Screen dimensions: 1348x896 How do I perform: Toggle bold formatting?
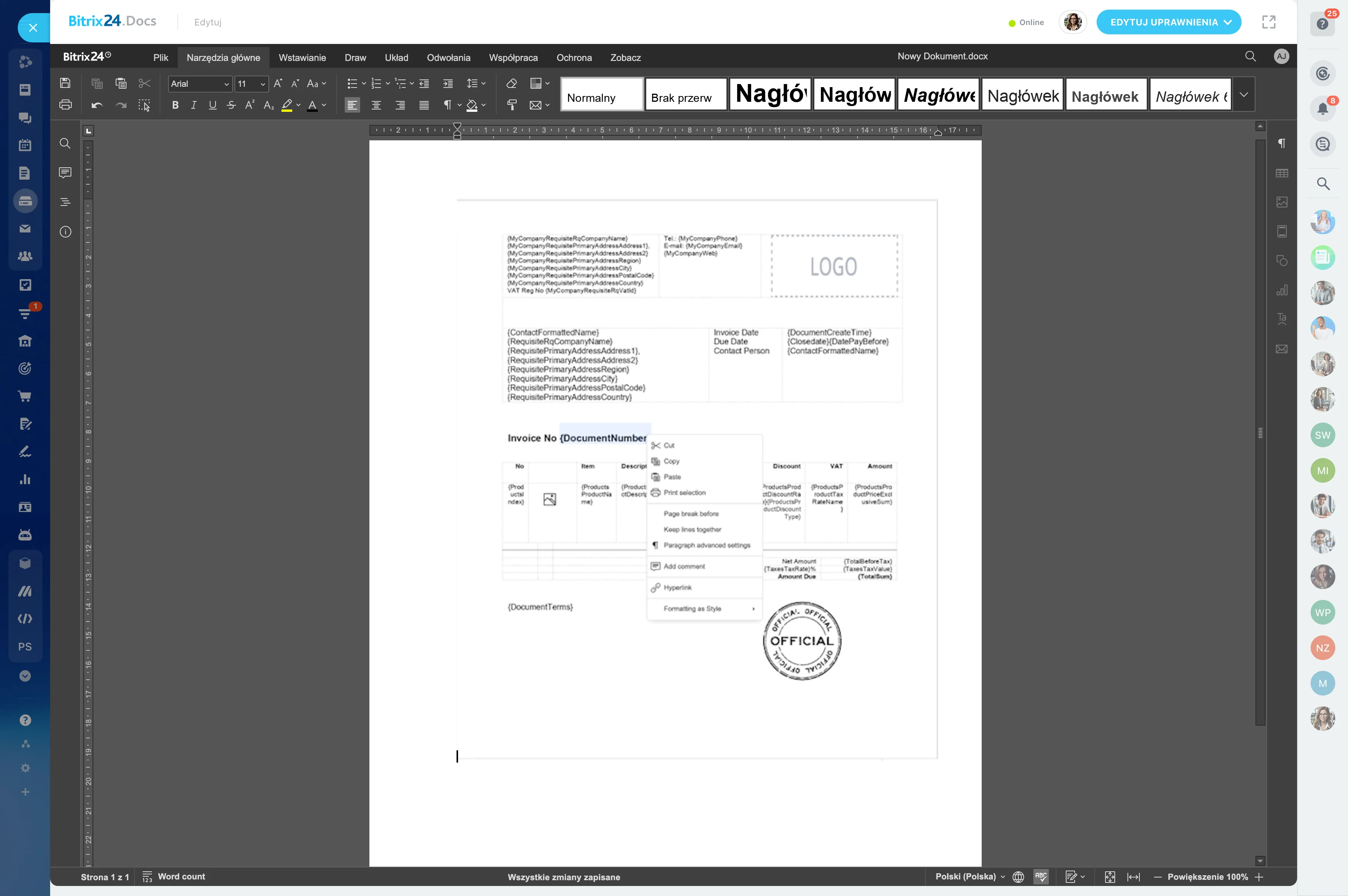[175, 105]
